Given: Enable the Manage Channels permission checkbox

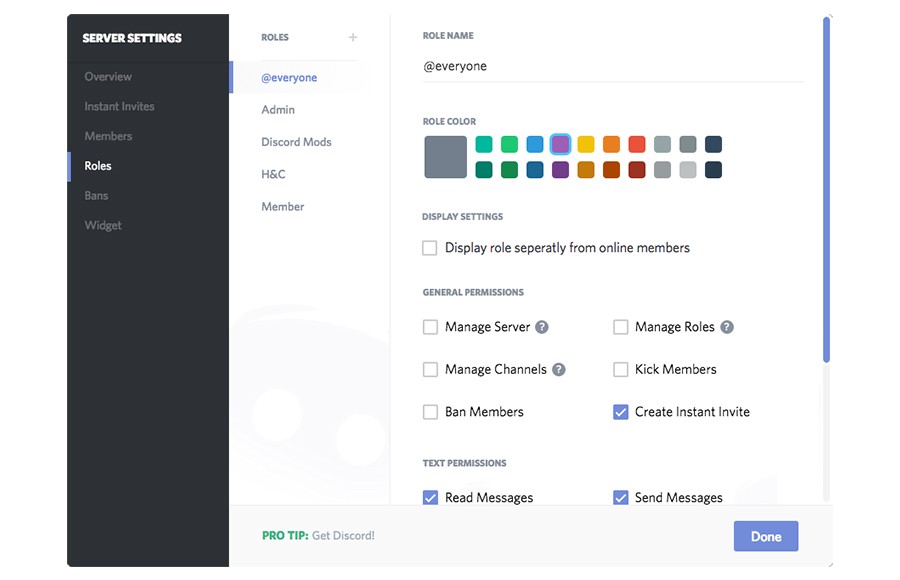Looking at the screenshot, I should [x=430, y=369].
